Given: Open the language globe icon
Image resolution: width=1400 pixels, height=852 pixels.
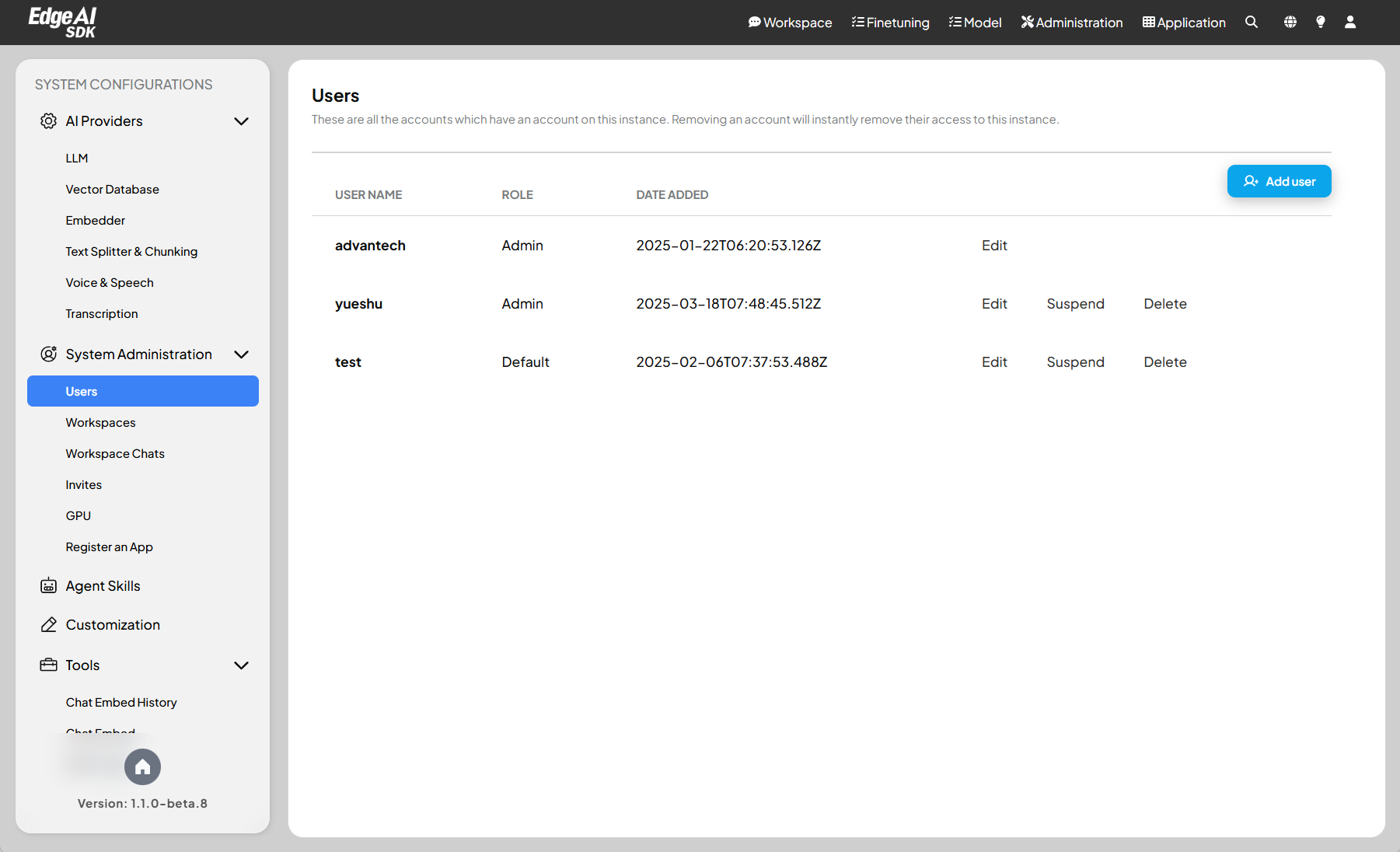Looking at the screenshot, I should [x=1290, y=23].
